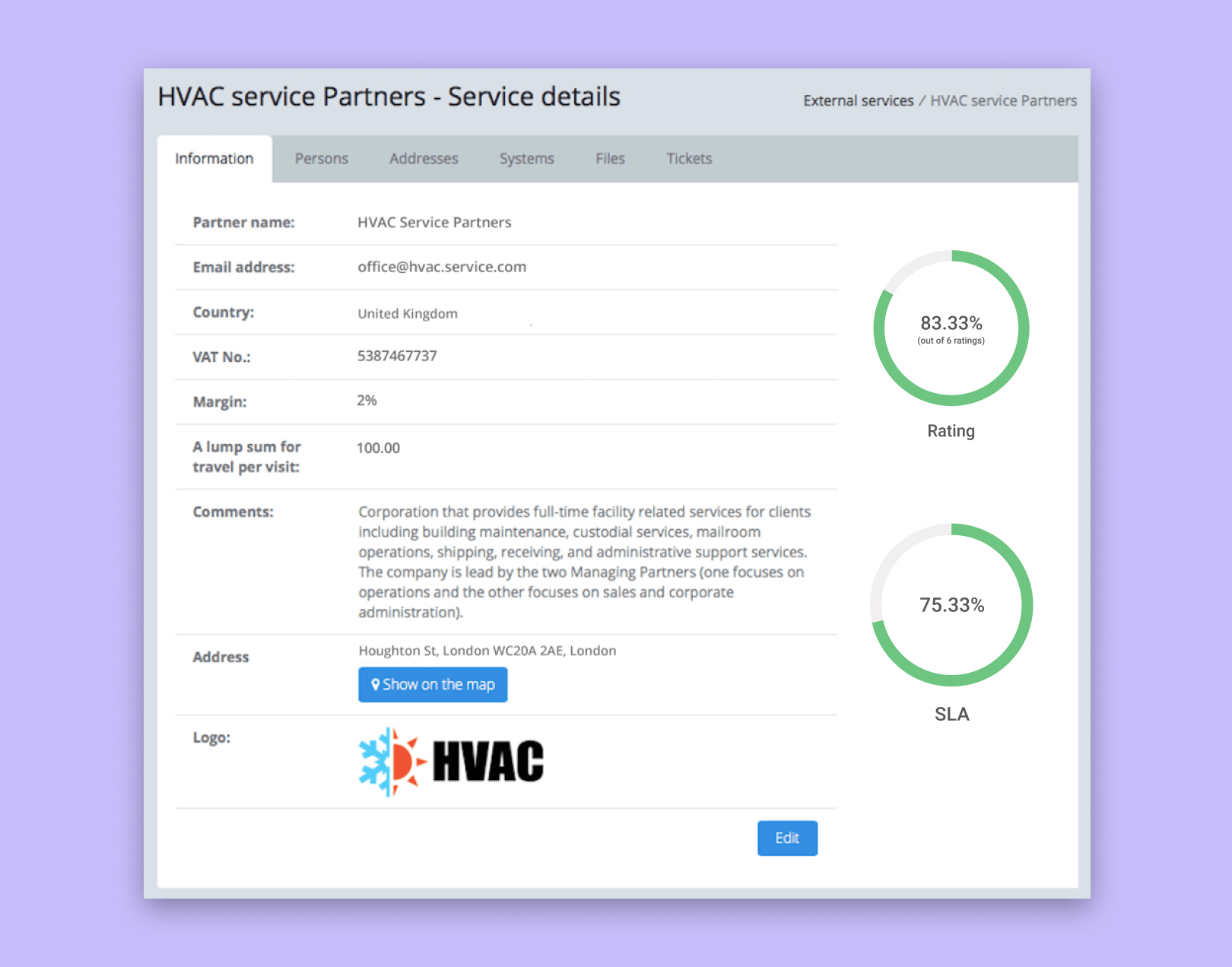
Task: Open External services breadcrumb link
Action: (x=859, y=100)
